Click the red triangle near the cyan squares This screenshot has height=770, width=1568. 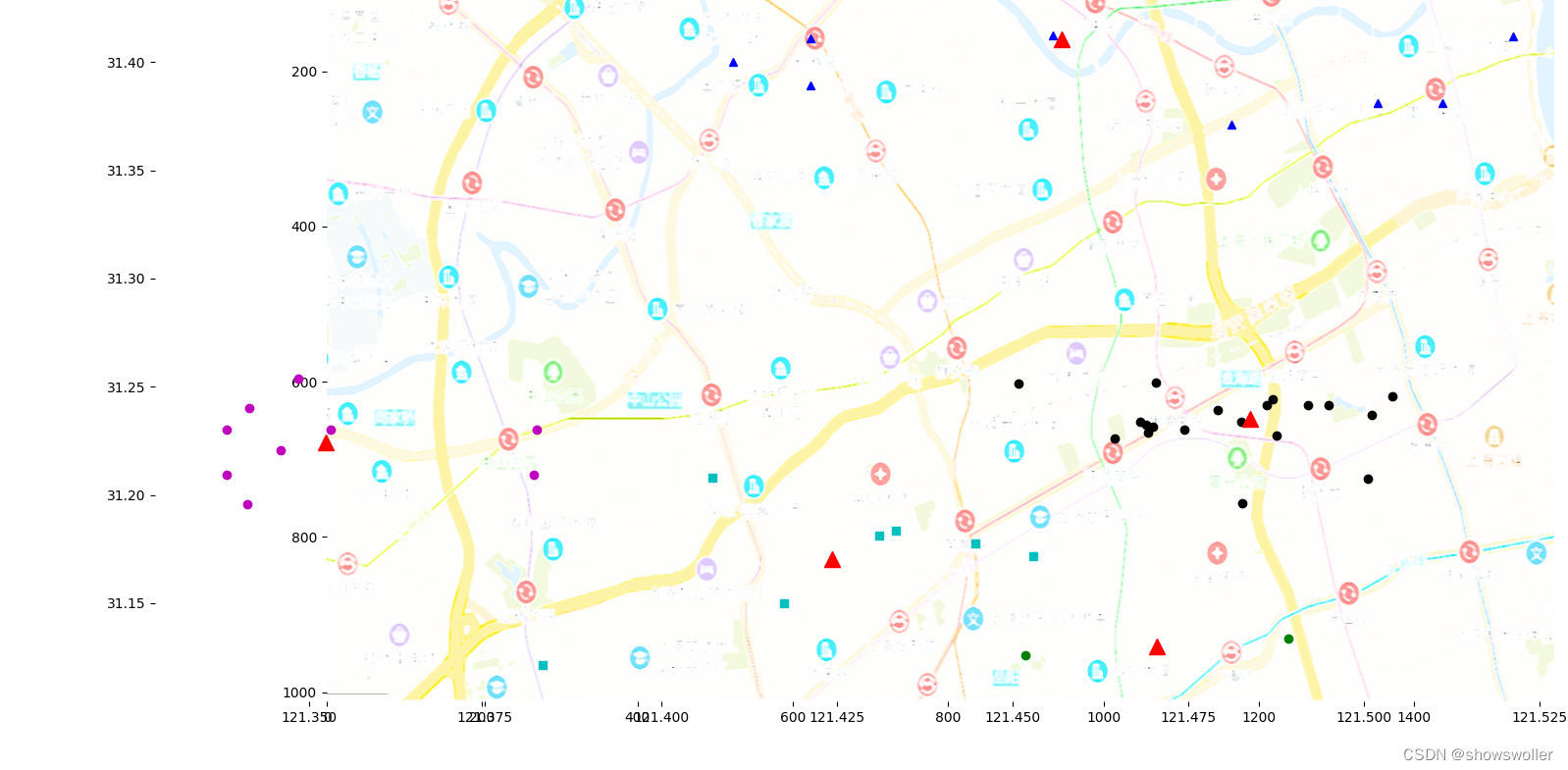832,560
